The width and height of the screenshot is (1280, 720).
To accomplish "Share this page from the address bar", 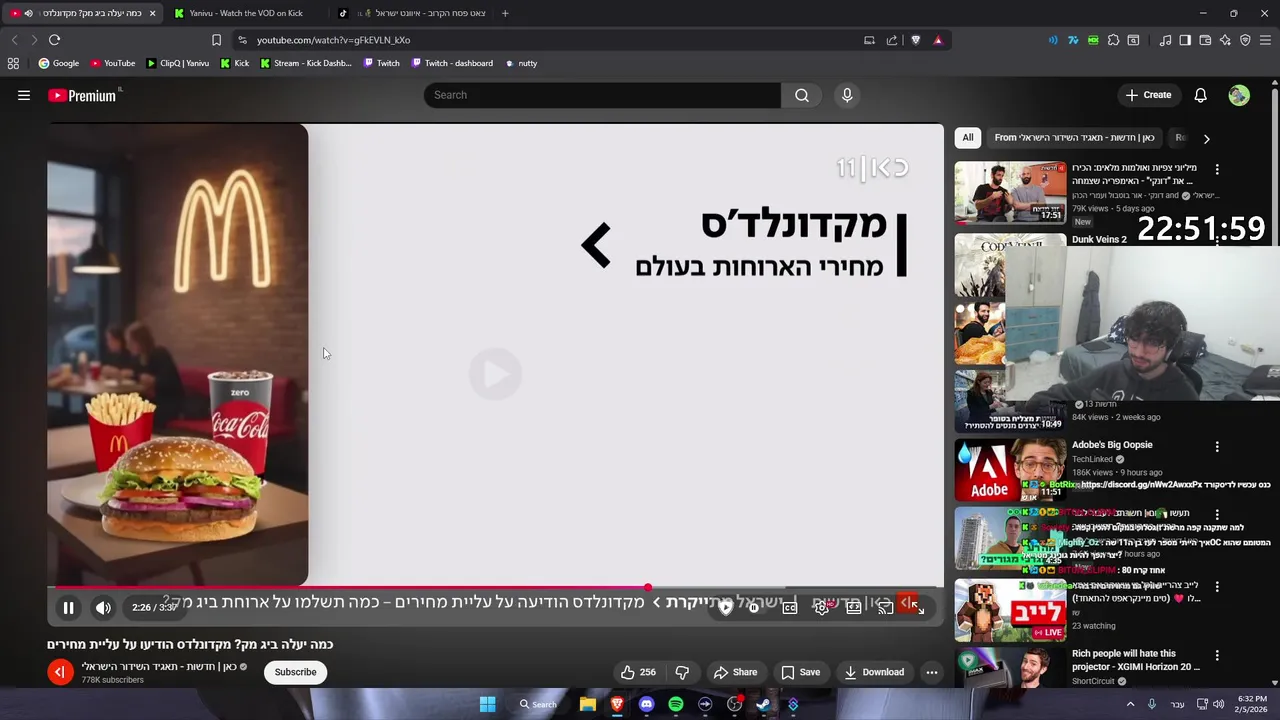I will click(892, 40).
